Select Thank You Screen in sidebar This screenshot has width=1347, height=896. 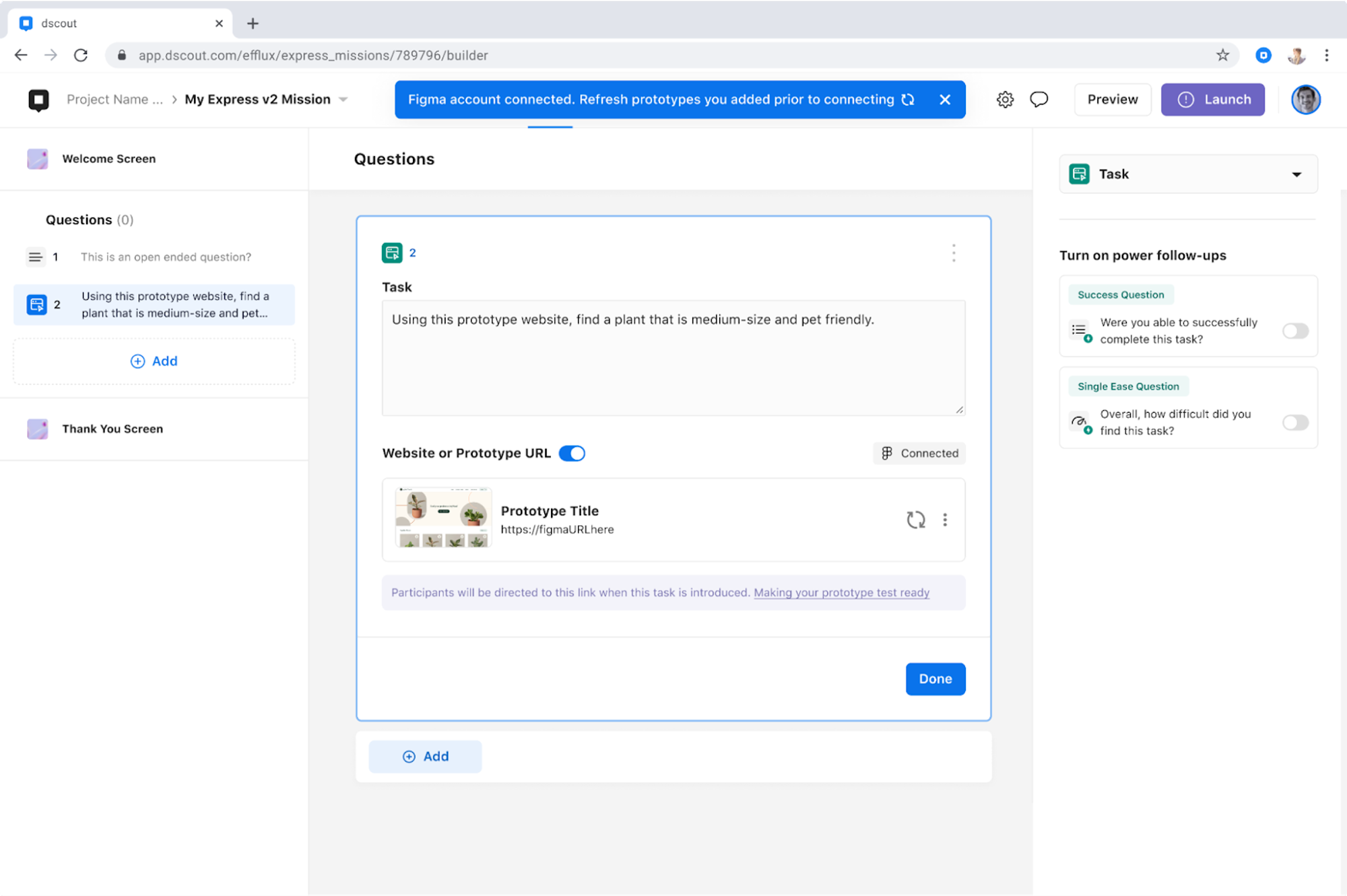[x=154, y=429]
